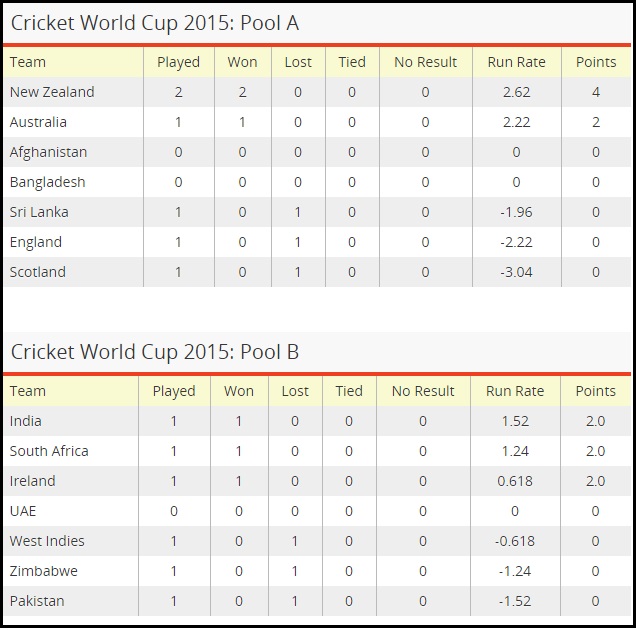The image size is (636, 630).
Task: Click the Pool A Points column header
Action: [596, 62]
